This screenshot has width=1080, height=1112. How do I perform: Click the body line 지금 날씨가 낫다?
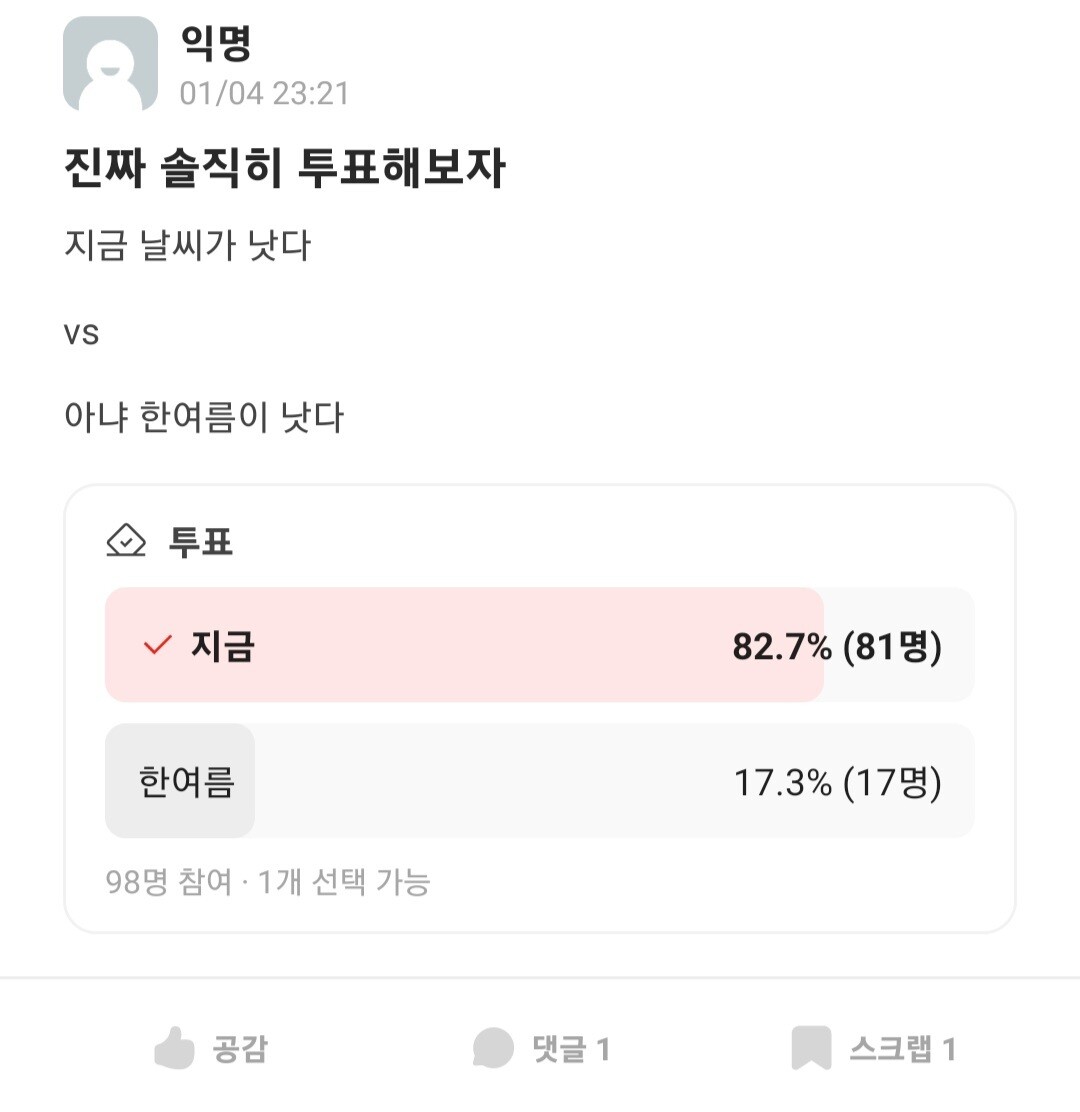188,245
